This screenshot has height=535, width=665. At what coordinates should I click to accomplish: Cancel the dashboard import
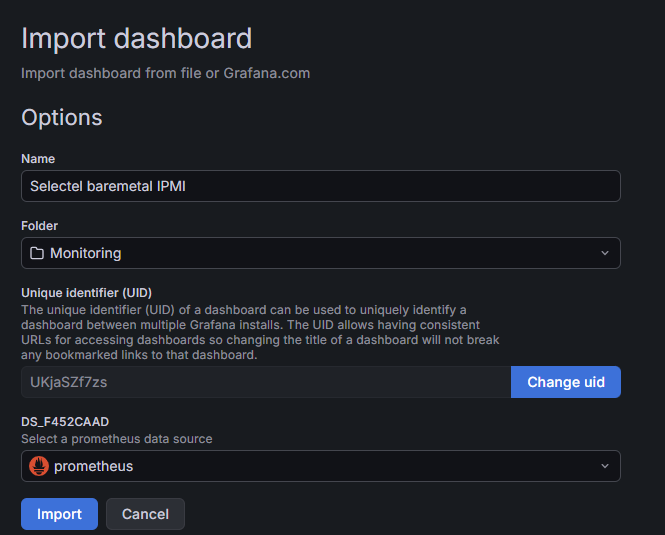click(145, 514)
